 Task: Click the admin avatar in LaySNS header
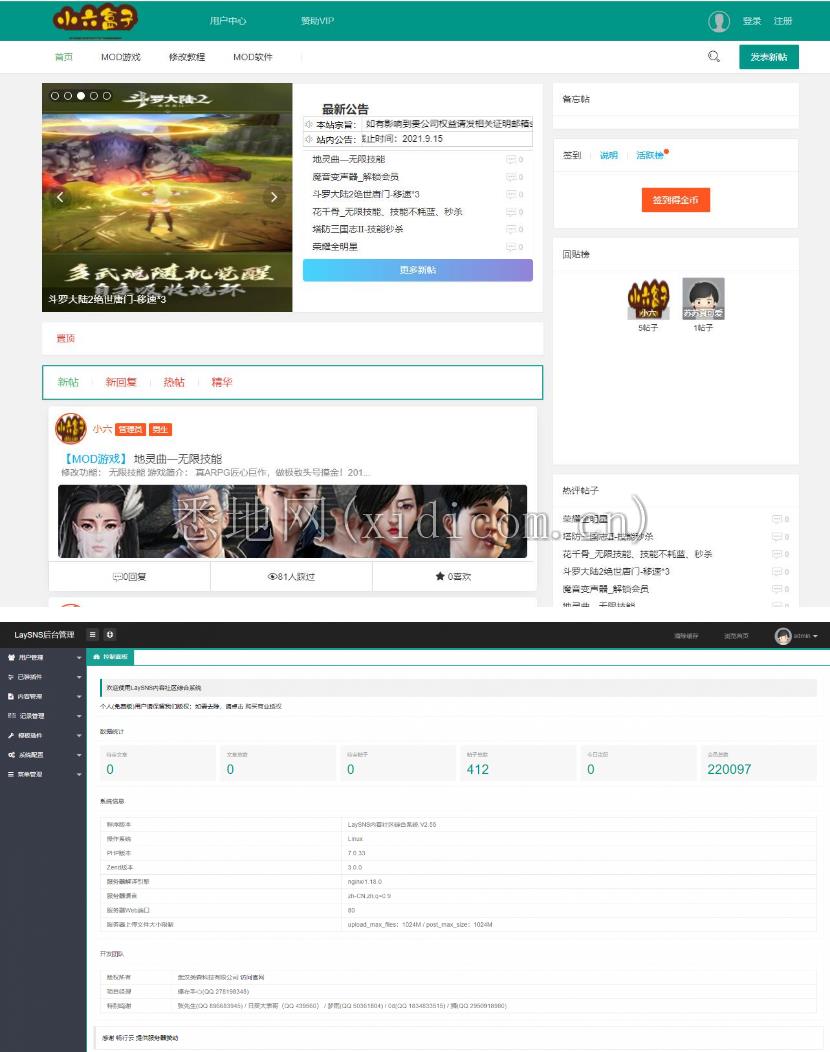(x=782, y=635)
